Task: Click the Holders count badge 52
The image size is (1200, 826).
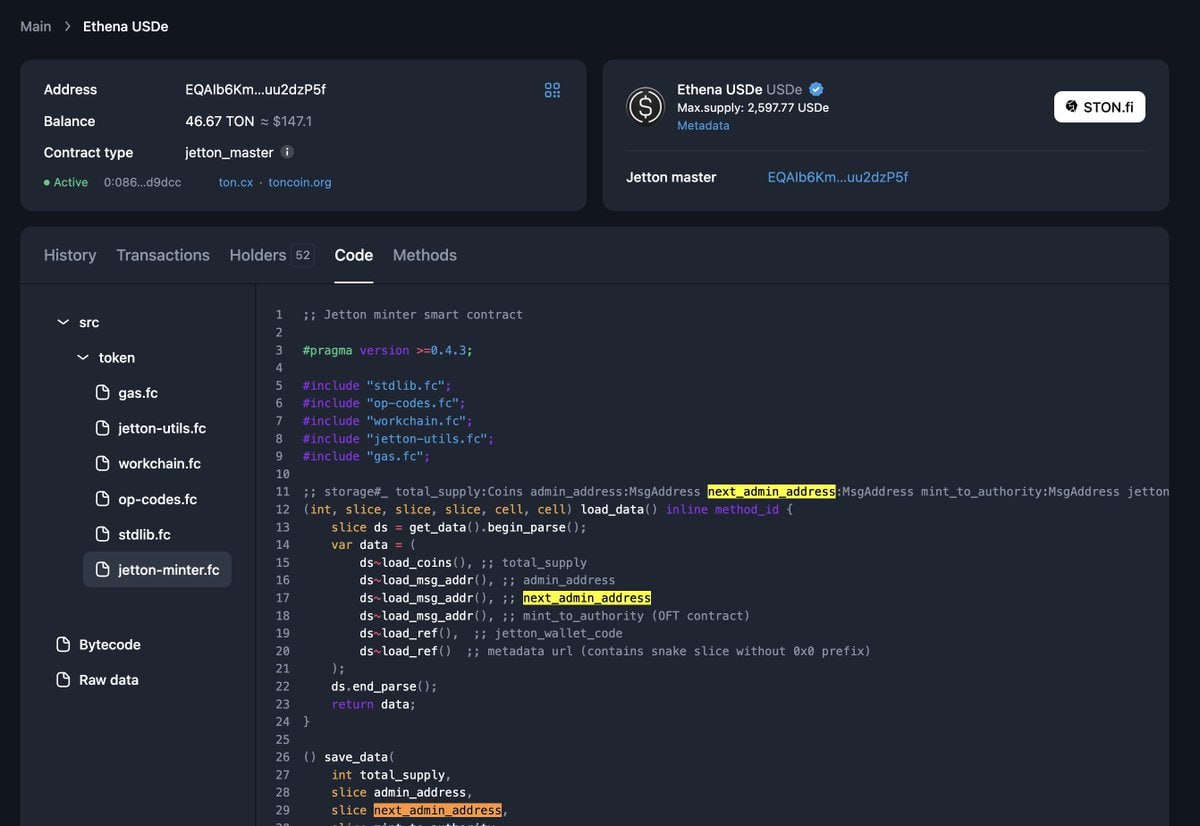Action: click(x=302, y=255)
